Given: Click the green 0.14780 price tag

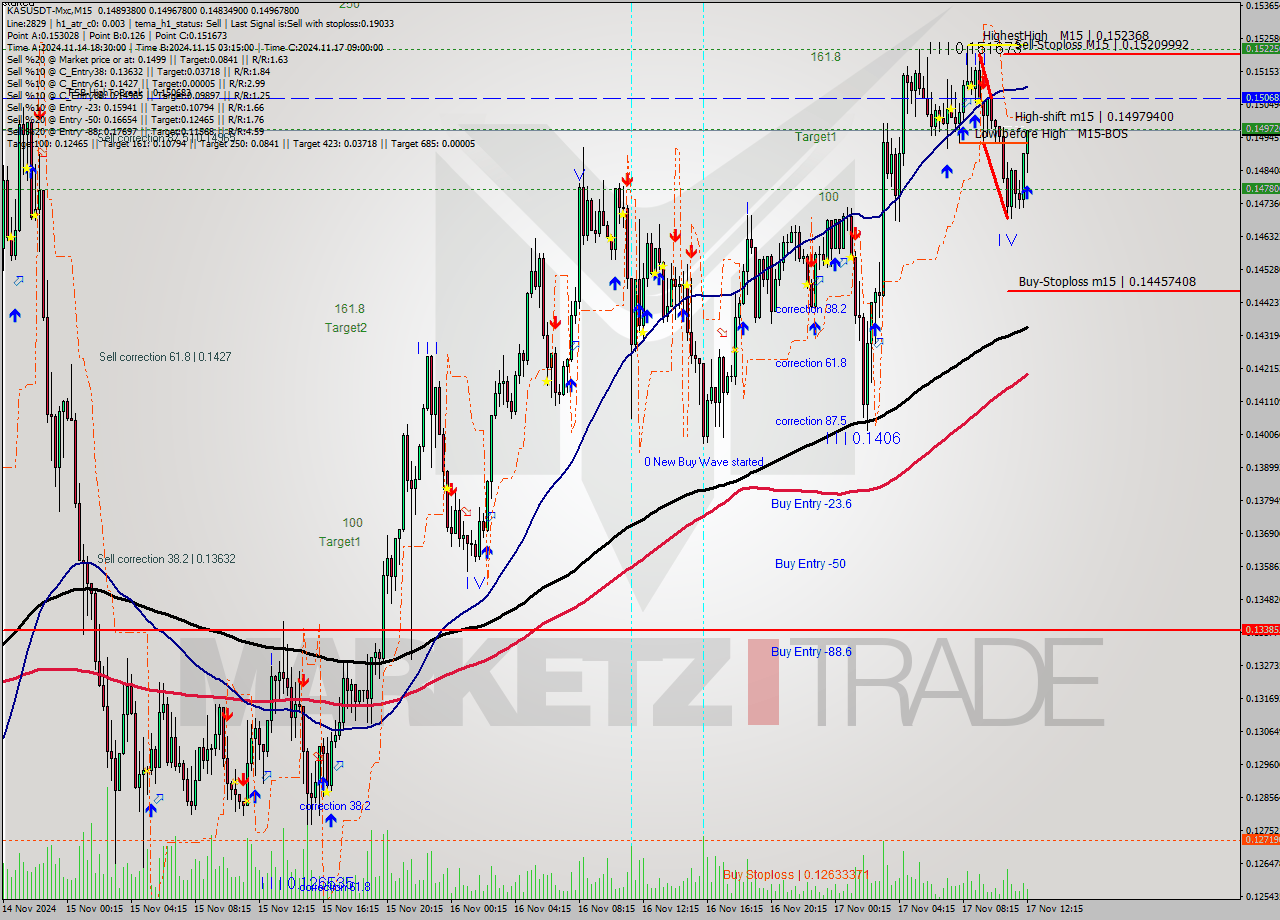Looking at the screenshot, I should click(1260, 189).
